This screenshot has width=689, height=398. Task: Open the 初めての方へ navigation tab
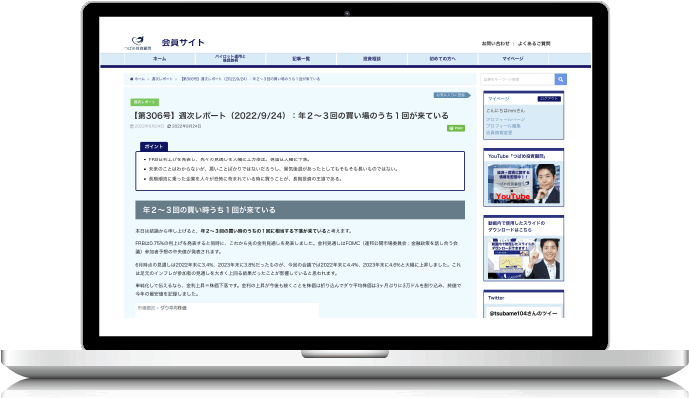coord(442,59)
